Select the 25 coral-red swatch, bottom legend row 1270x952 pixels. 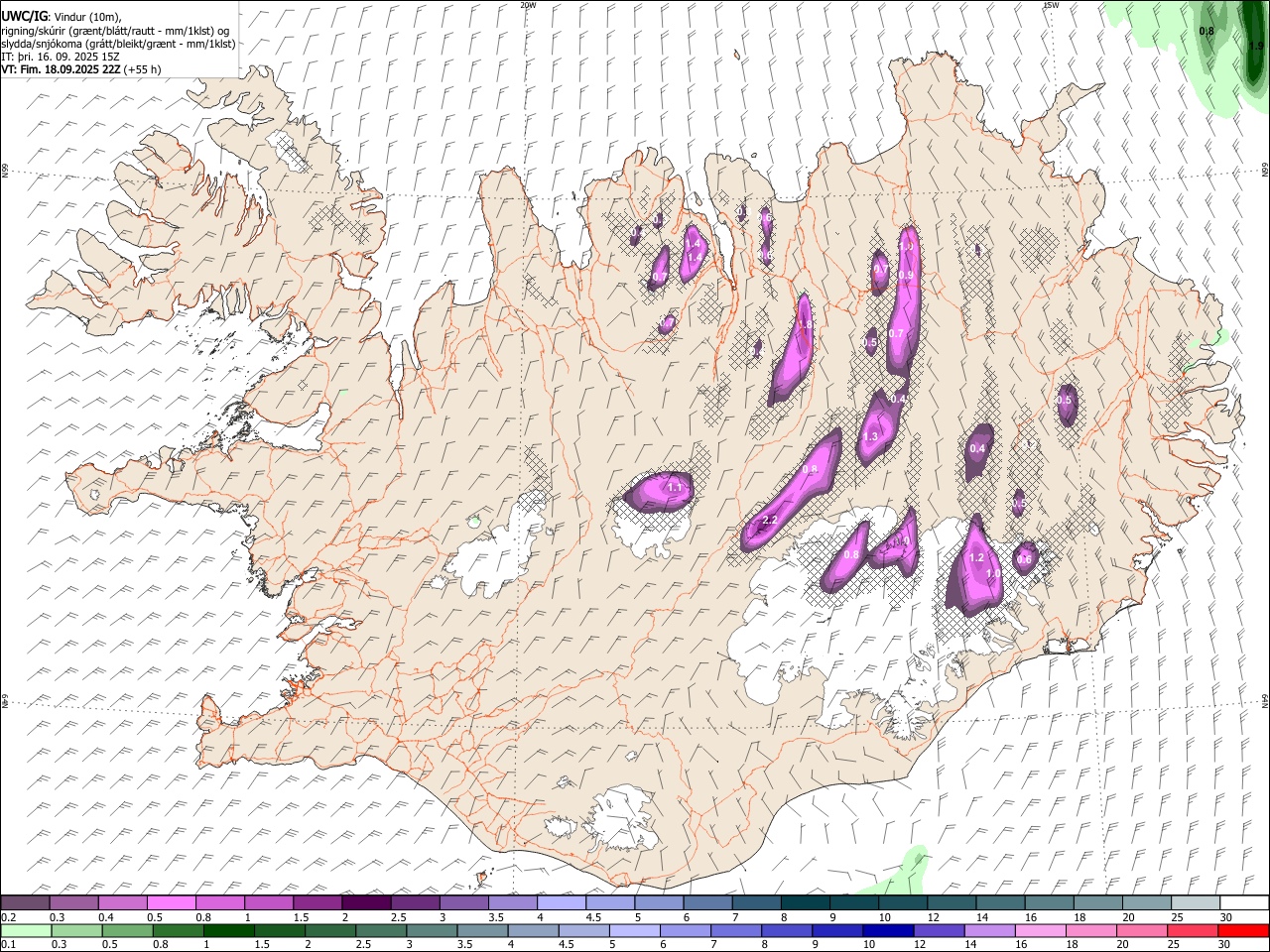[1193, 930]
